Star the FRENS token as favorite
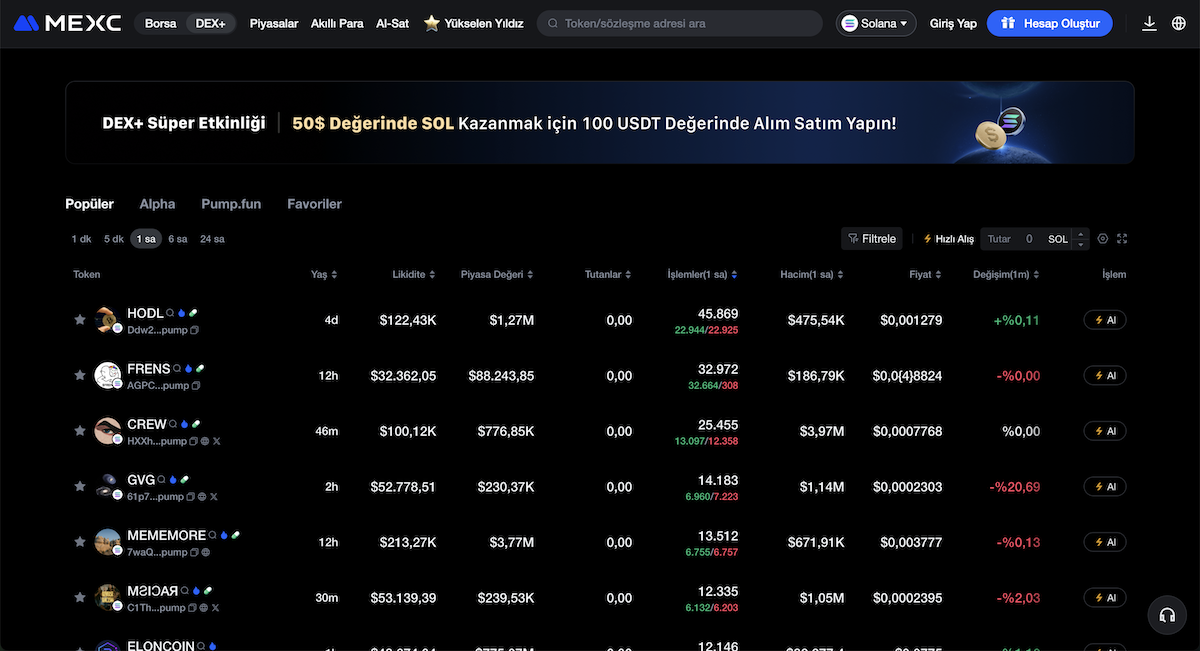 click(80, 375)
